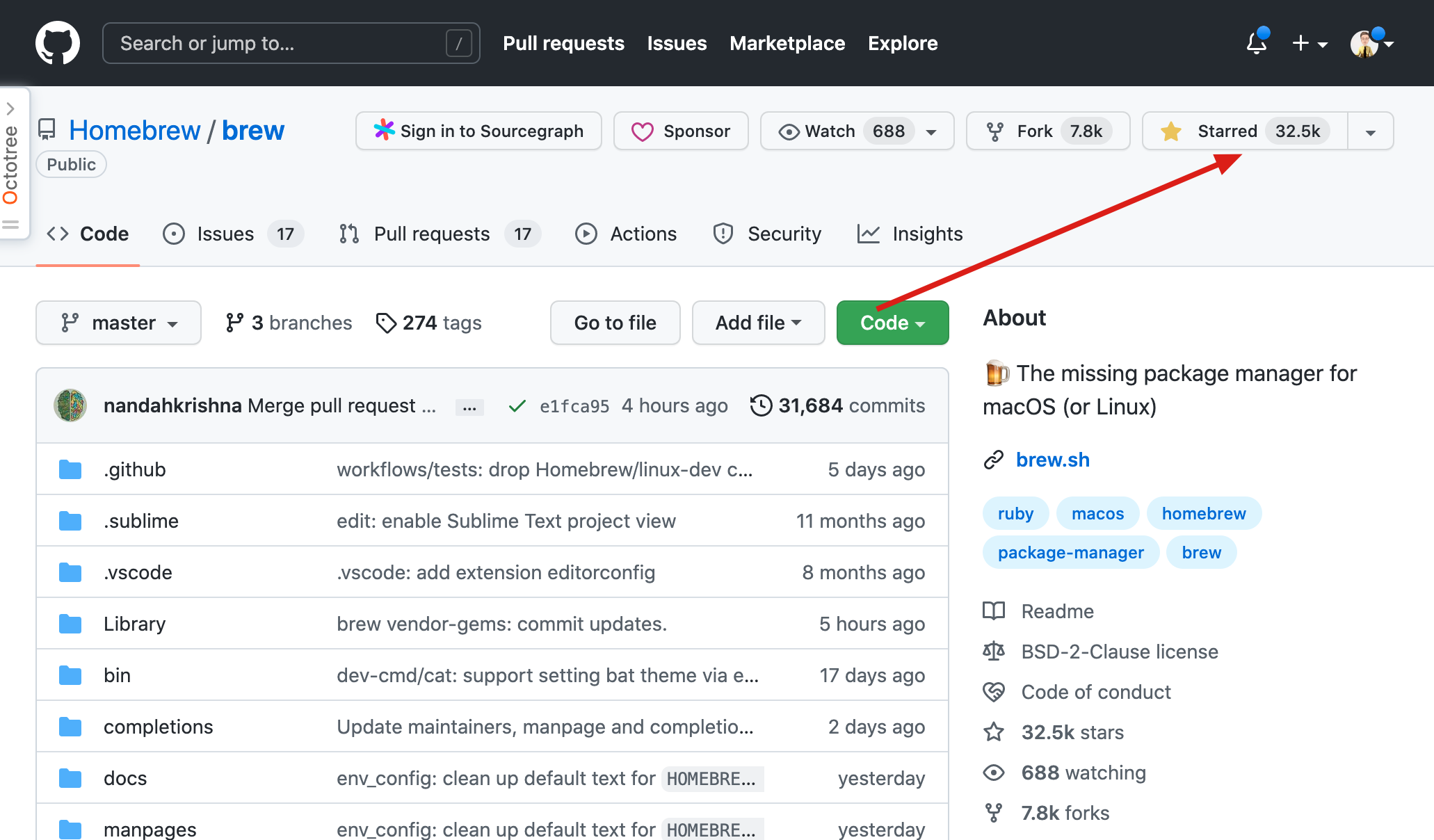Click the Go to file button
Viewport: 1434px width, 840px height.
pos(615,322)
